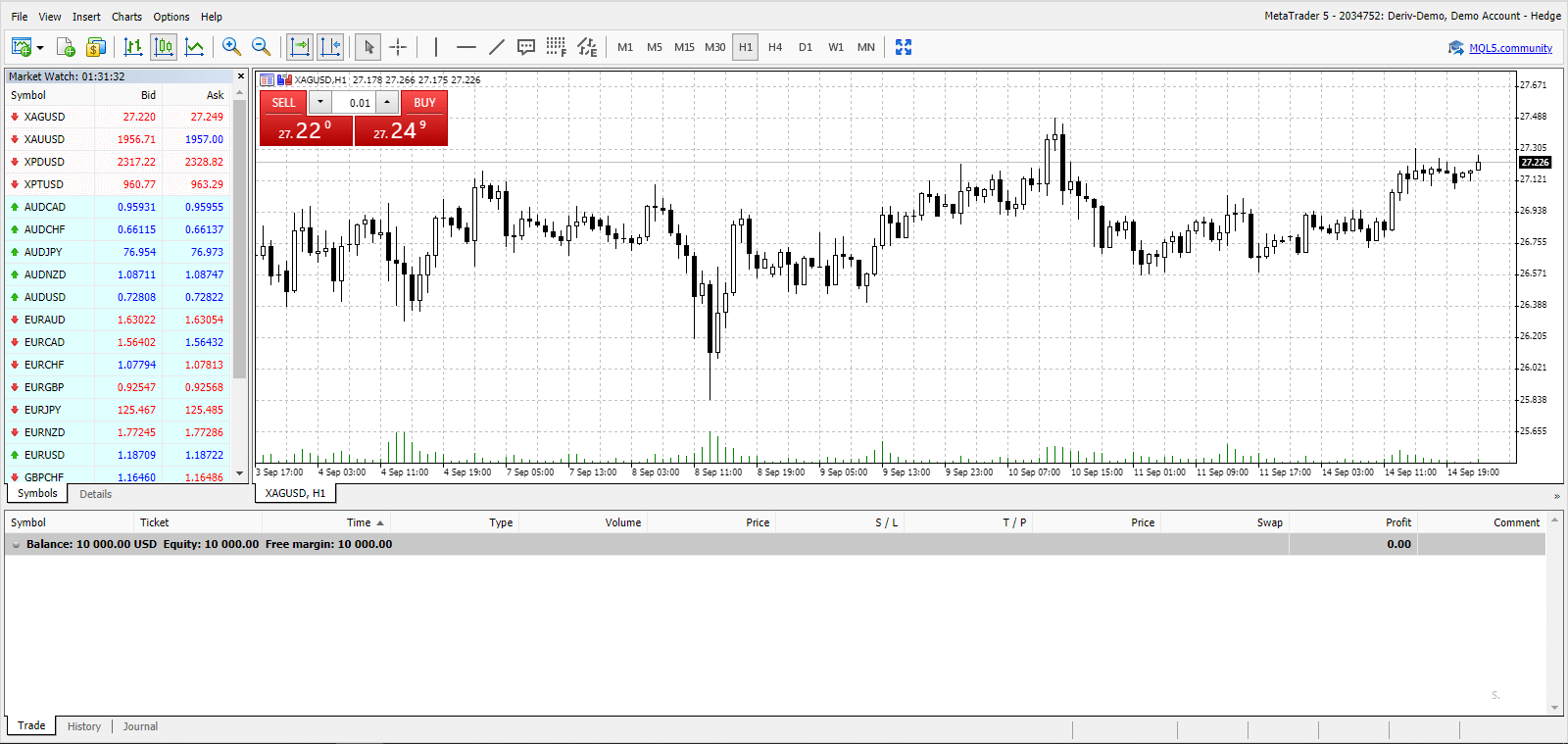Select the horizontal line drawing tool
The width and height of the screenshot is (1568, 744).
click(466, 47)
